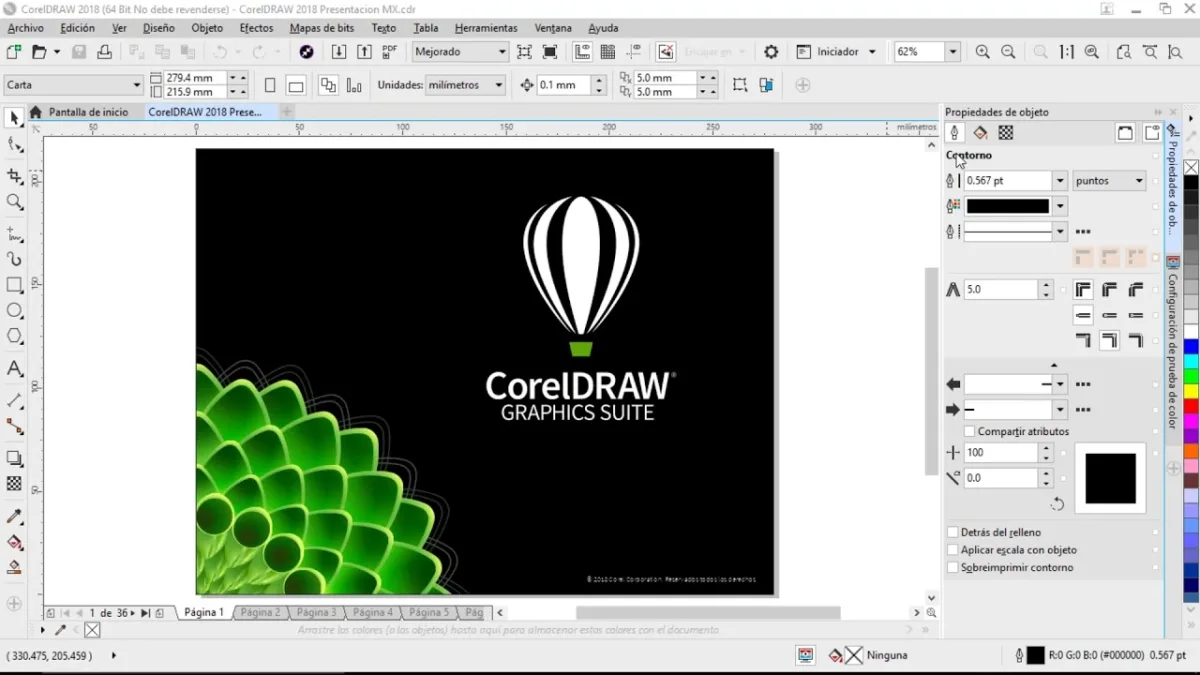The image size is (1200, 675).
Task: Select the Shape tool
Action: [14, 145]
